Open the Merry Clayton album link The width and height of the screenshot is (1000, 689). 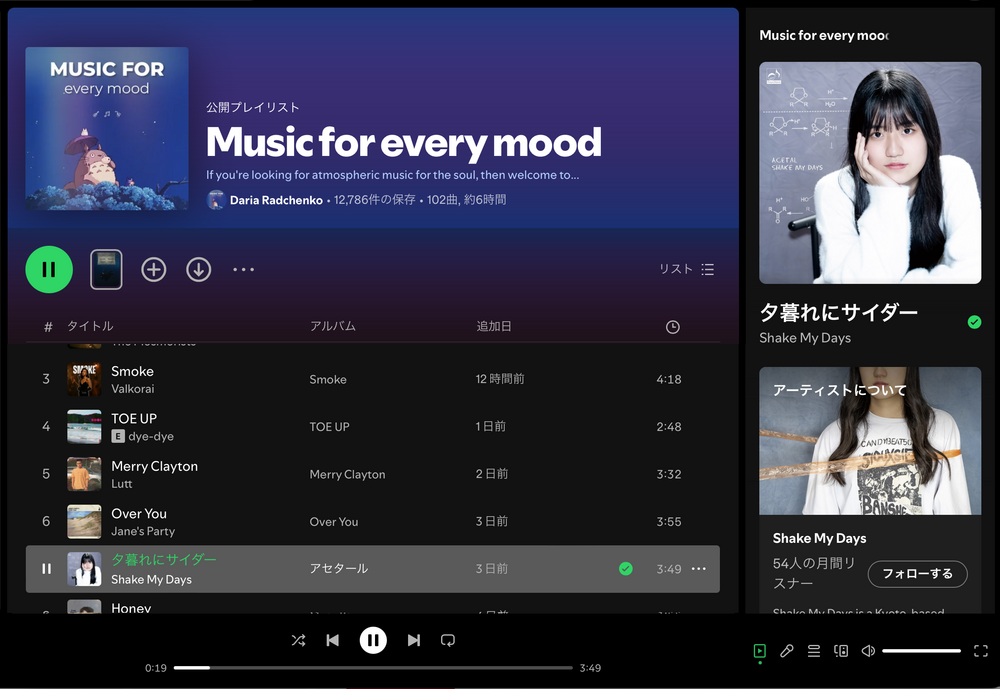348,474
